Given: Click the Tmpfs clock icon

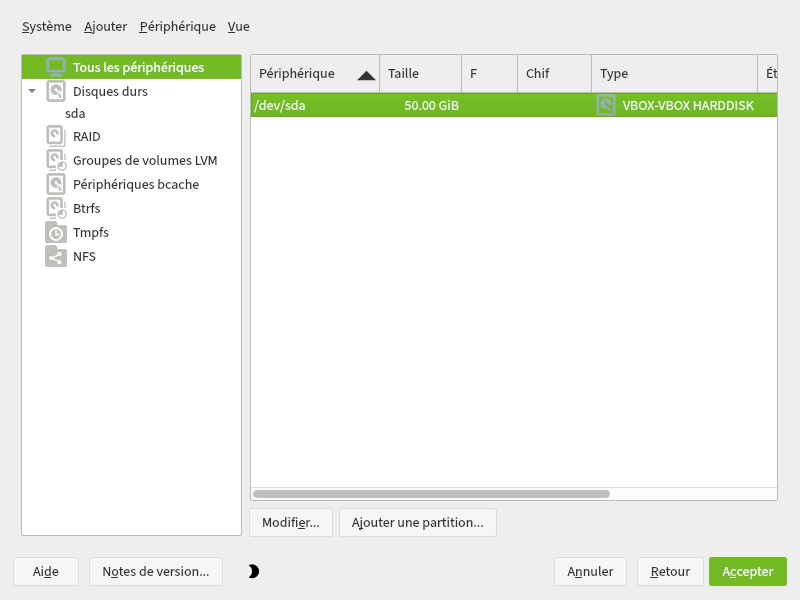Looking at the screenshot, I should (x=56, y=232).
